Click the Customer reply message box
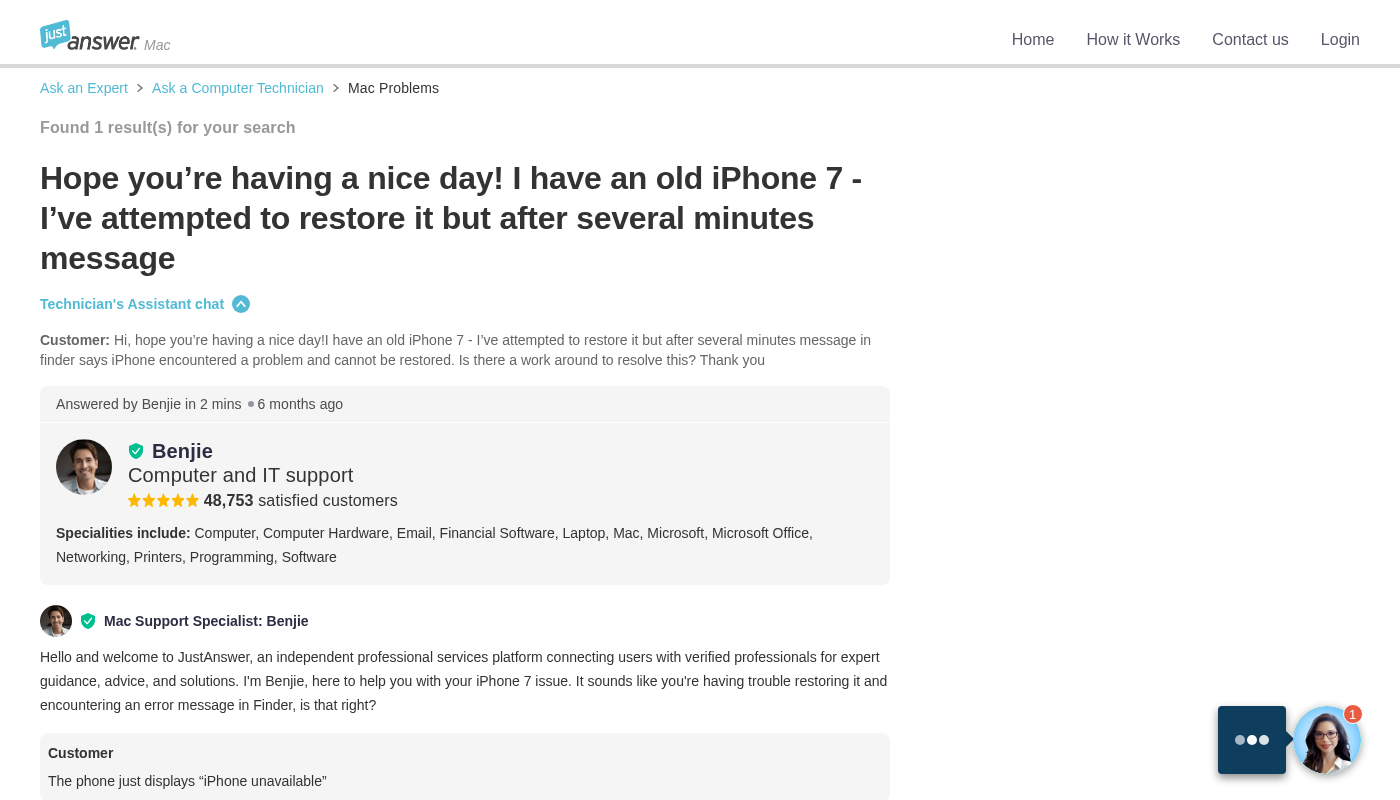 [x=465, y=767]
